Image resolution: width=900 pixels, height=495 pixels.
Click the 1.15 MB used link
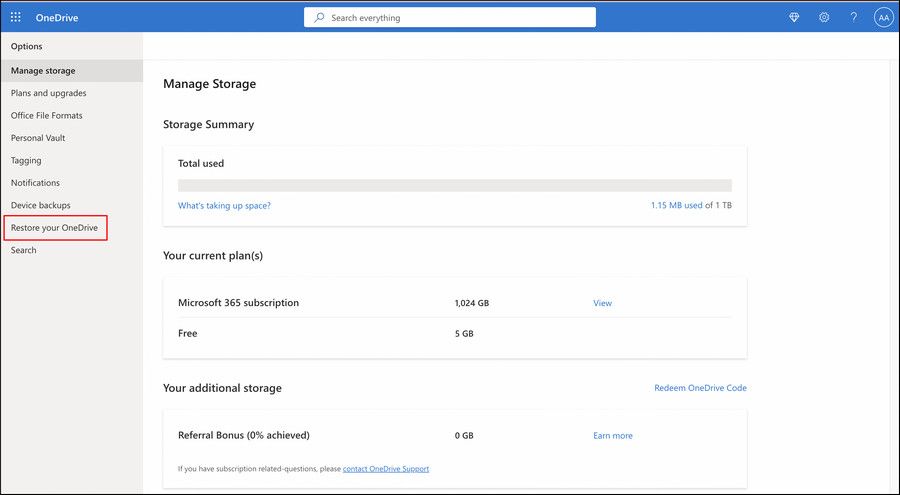click(676, 205)
